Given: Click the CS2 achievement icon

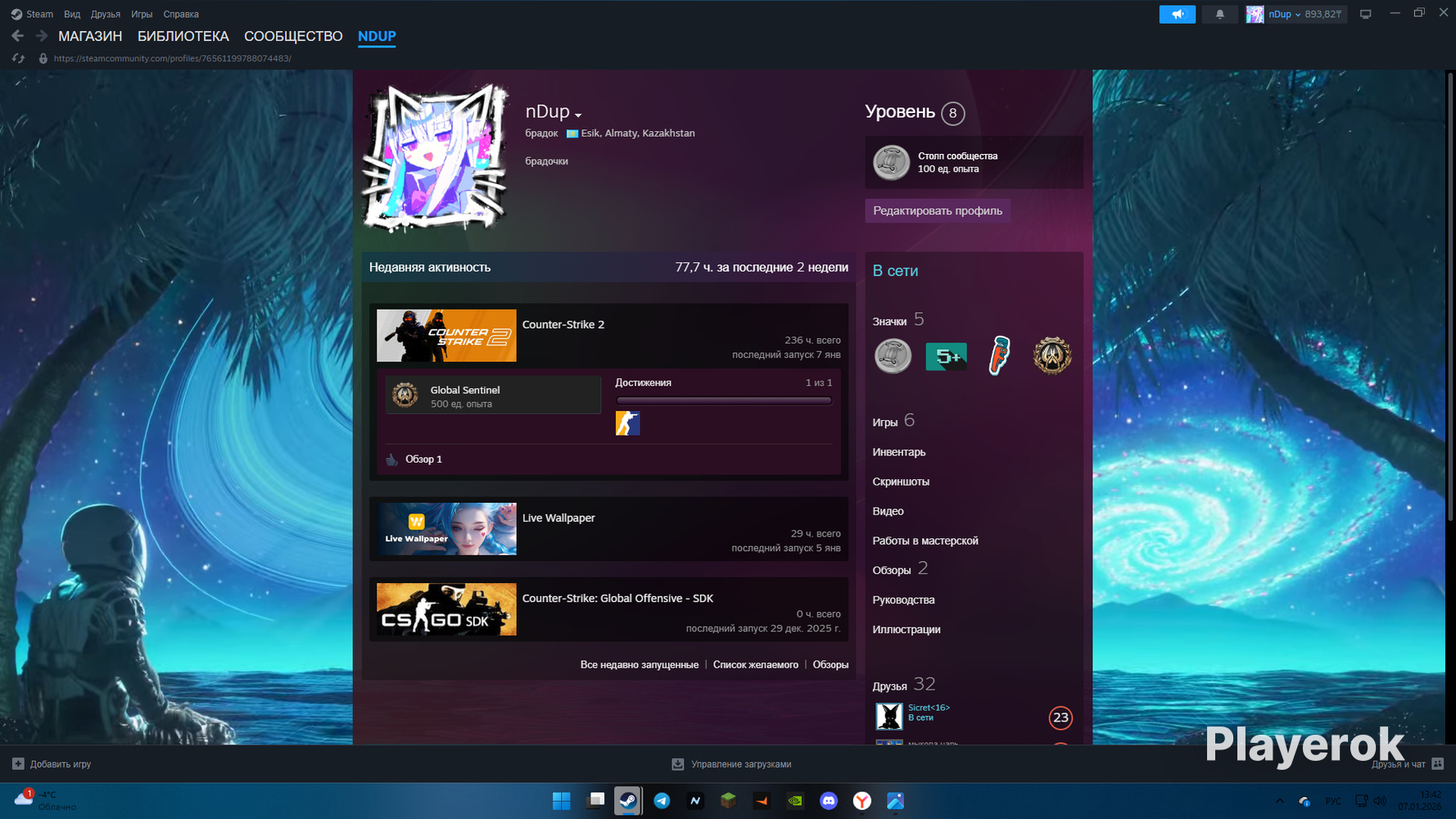Looking at the screenshot, I should 627,423.
